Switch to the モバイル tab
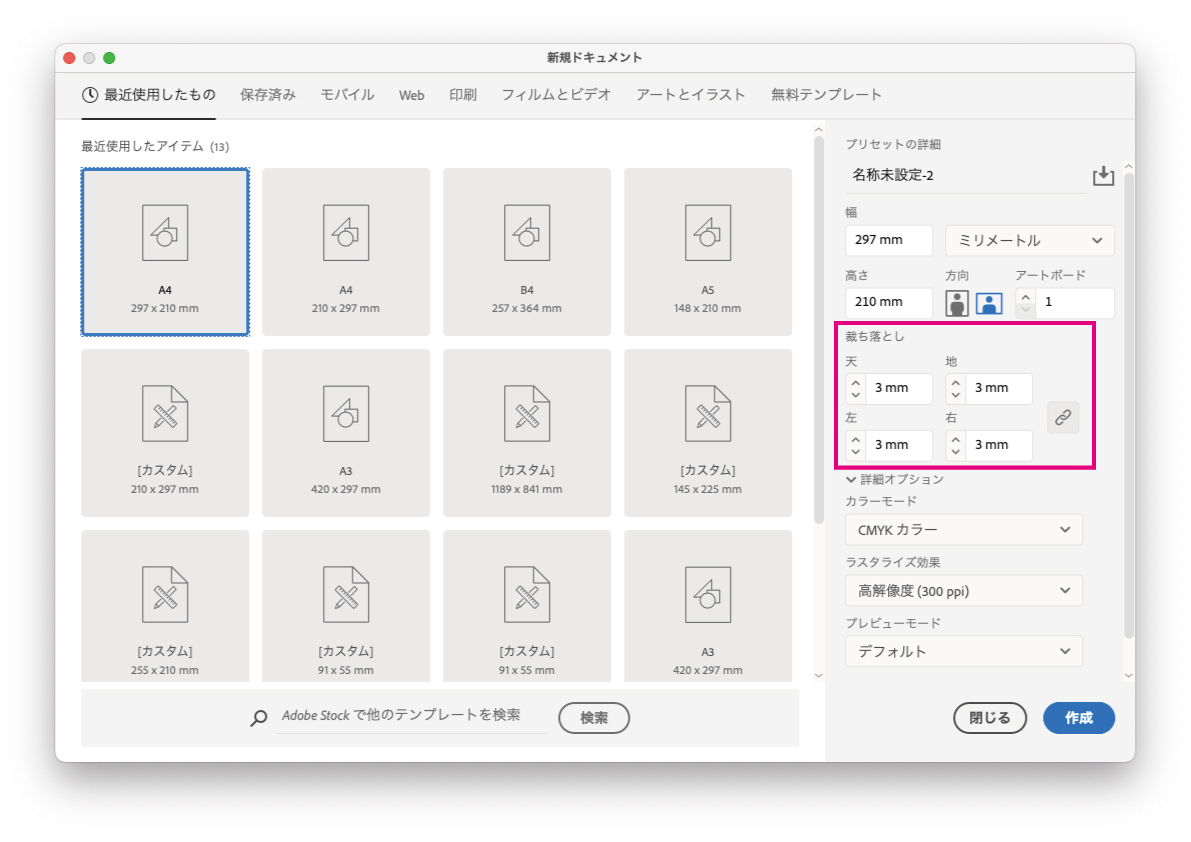The height and width of the screenshot is (842, 1191). [347, 95]
